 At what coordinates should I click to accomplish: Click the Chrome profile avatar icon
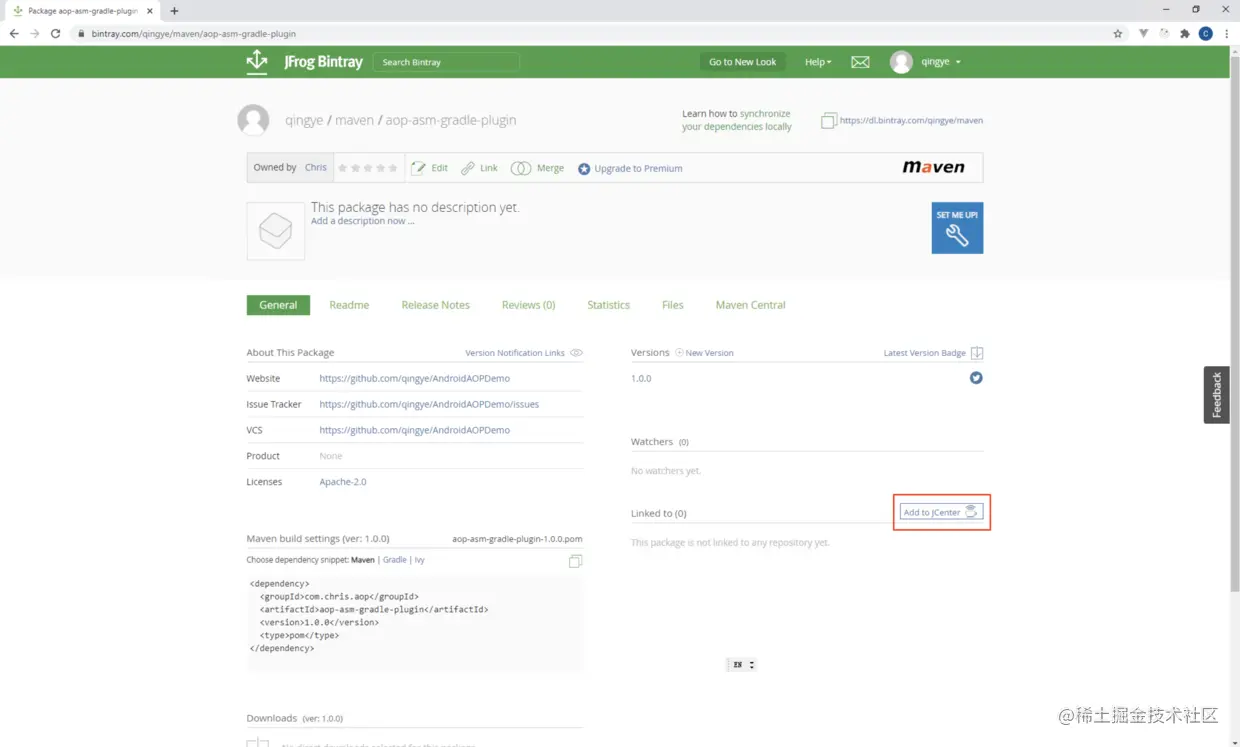pos(1206,33)
